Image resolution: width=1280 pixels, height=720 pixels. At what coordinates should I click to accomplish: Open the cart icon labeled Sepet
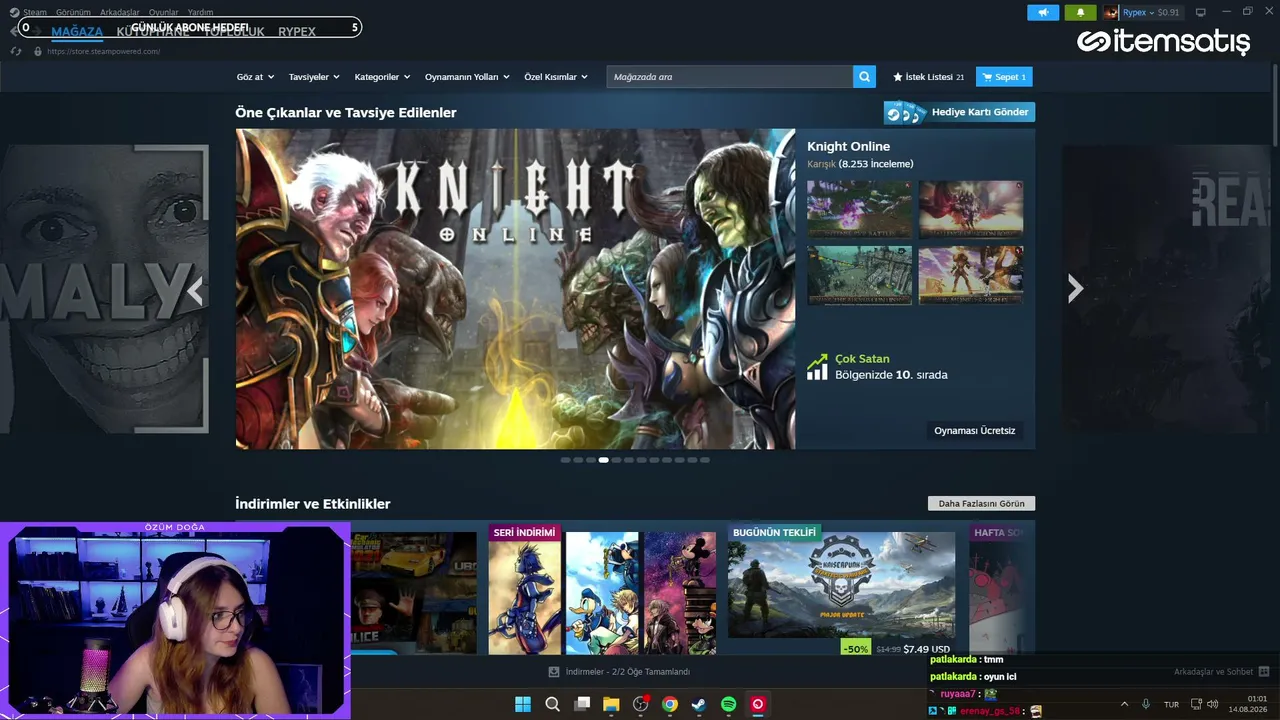click(1004, 77)
